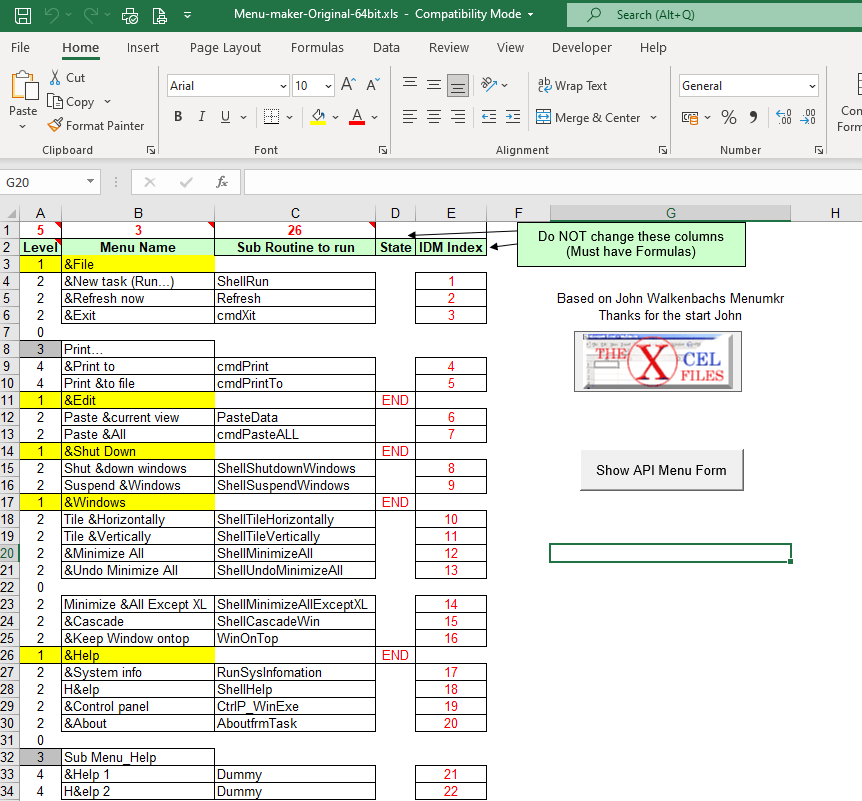
Task: Click the Copy icon
Action: 55,102
